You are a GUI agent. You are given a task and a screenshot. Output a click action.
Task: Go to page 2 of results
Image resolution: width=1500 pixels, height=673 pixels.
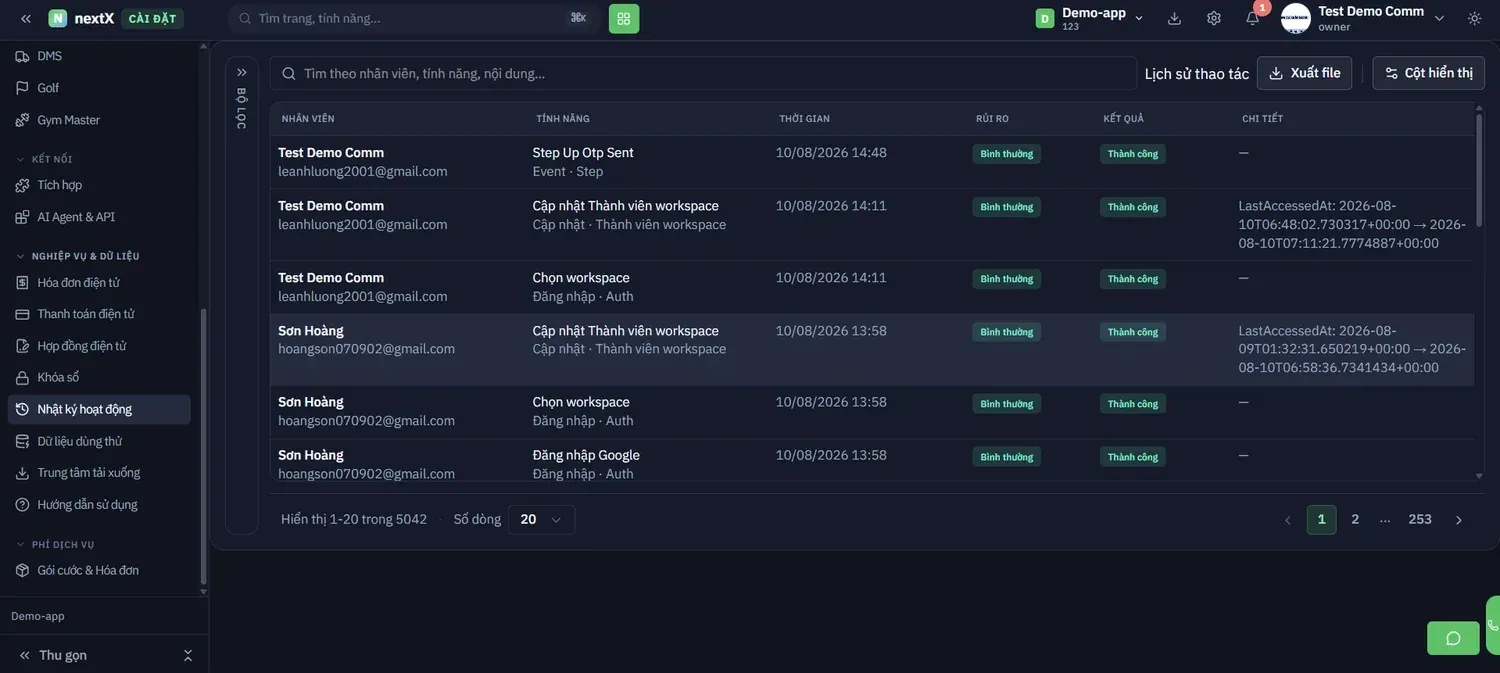[x=1355, y=520]
